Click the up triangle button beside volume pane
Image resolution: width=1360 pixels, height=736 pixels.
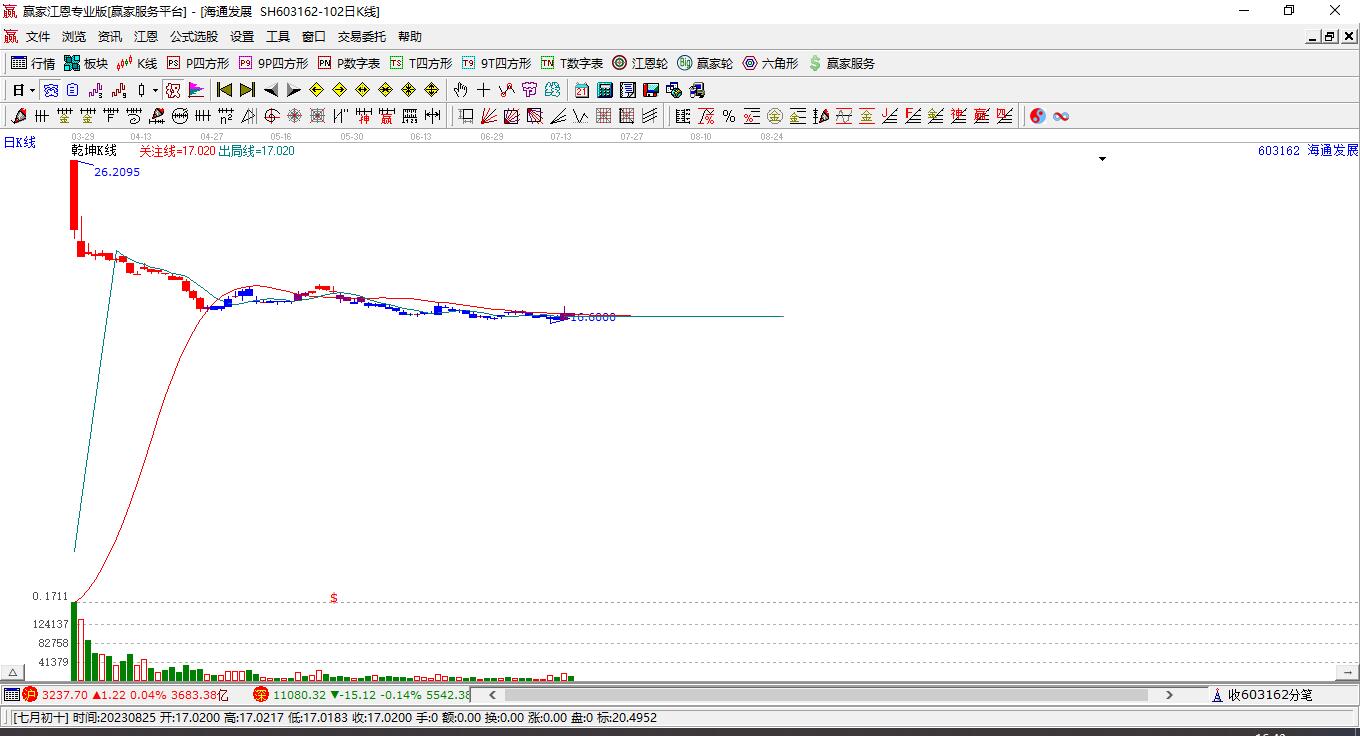point(13,673)
